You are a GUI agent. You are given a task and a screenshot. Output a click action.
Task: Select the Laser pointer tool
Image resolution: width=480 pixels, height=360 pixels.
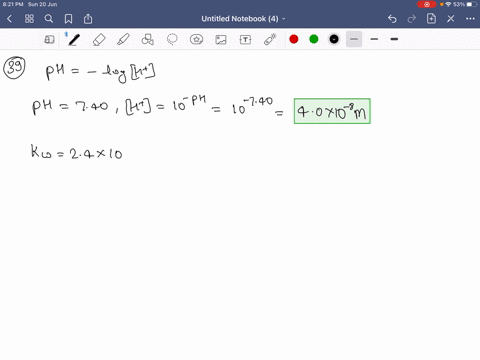(270, 40)
